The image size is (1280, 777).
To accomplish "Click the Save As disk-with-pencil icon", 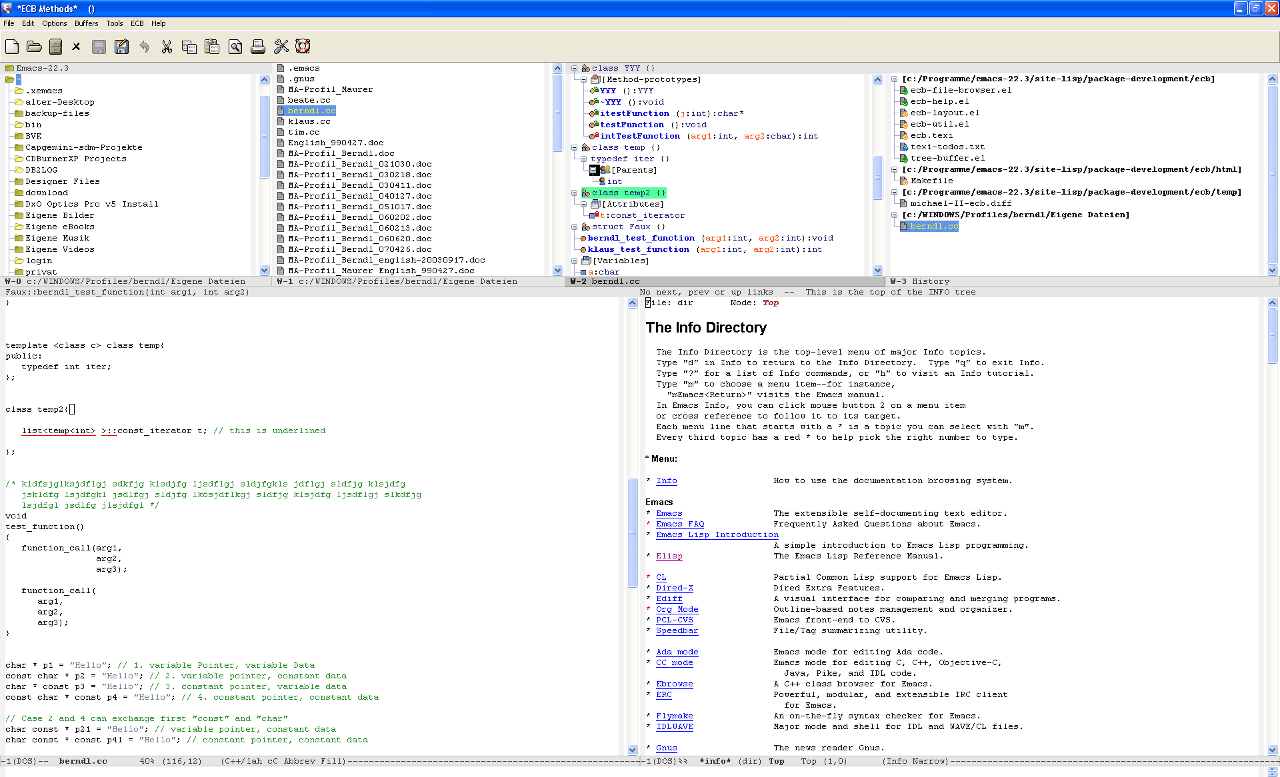I will tap(121, 46).
